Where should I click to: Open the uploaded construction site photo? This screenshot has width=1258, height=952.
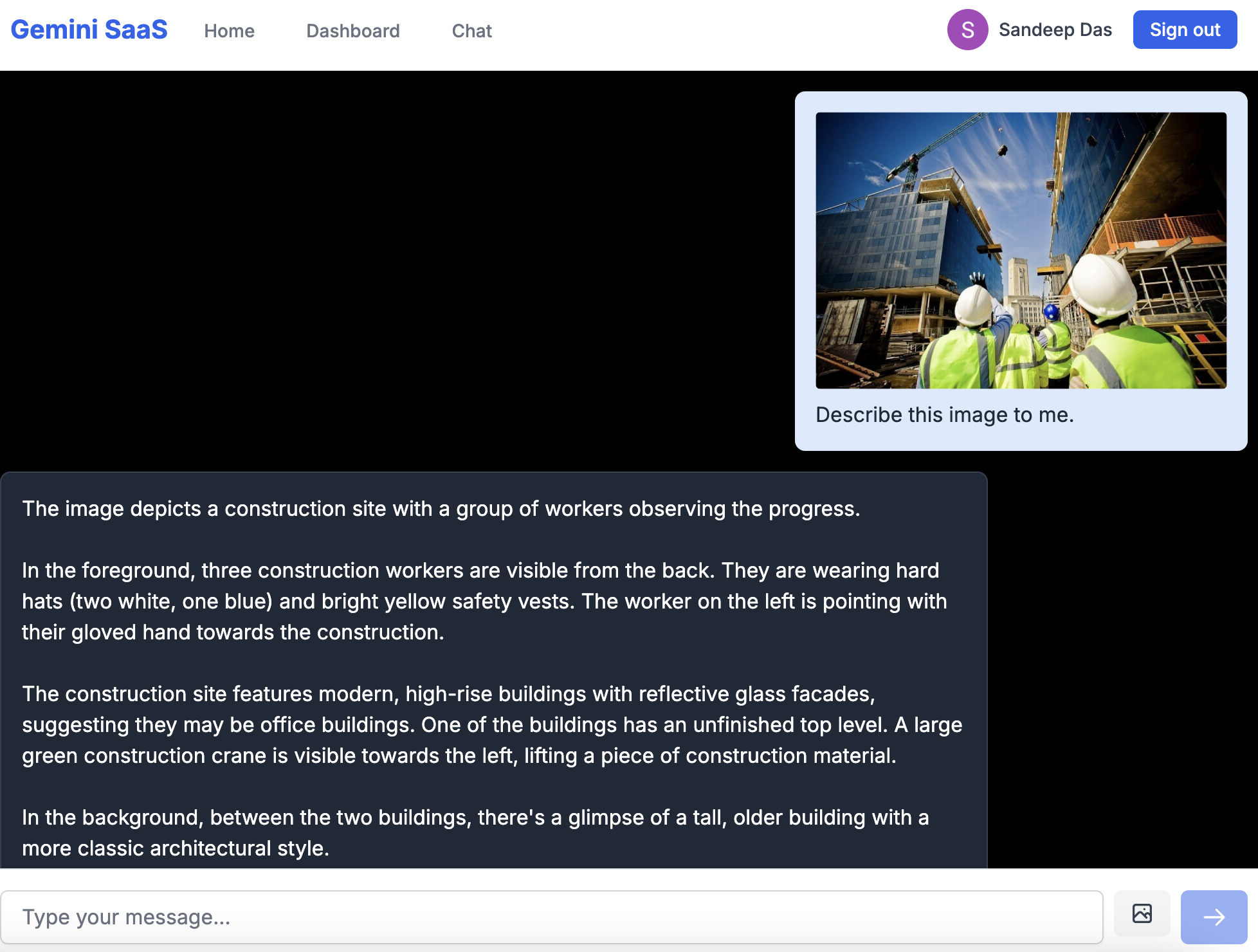pos(1021,250)
